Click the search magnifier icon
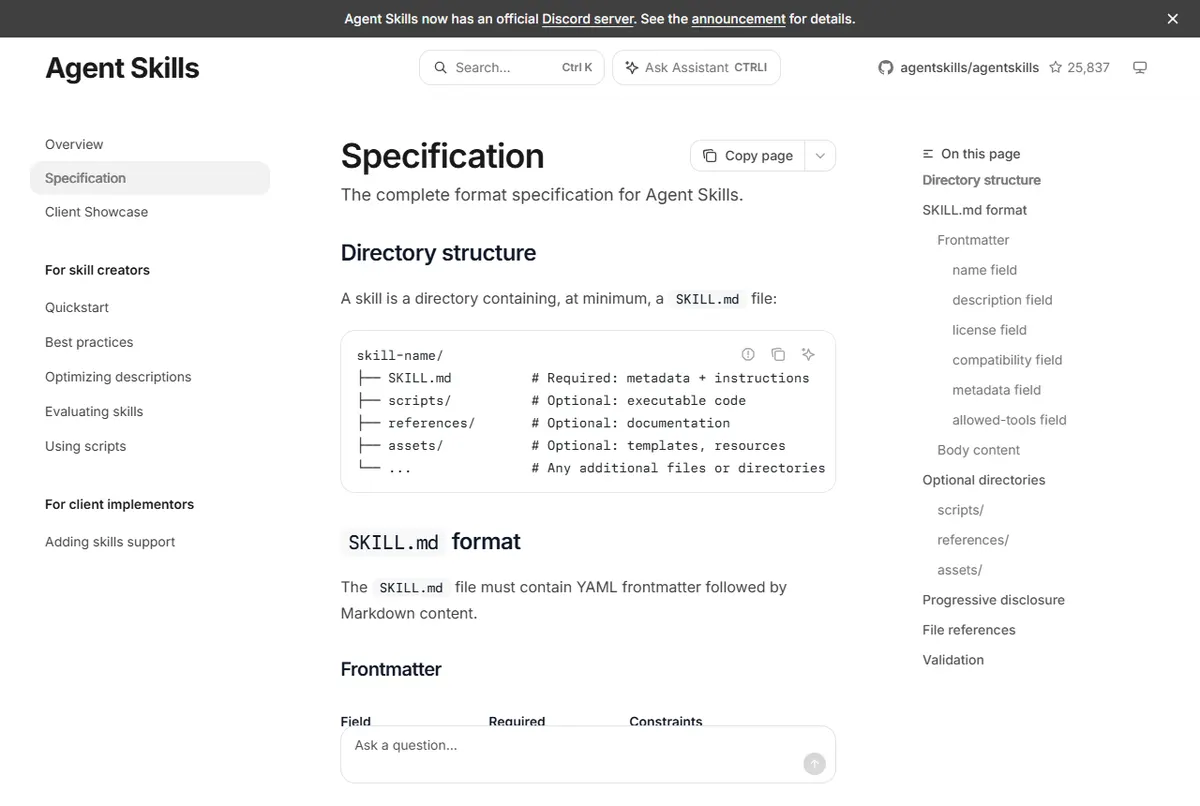The width and height of the screenshot is (1200, 806). (x=440, y=68)
